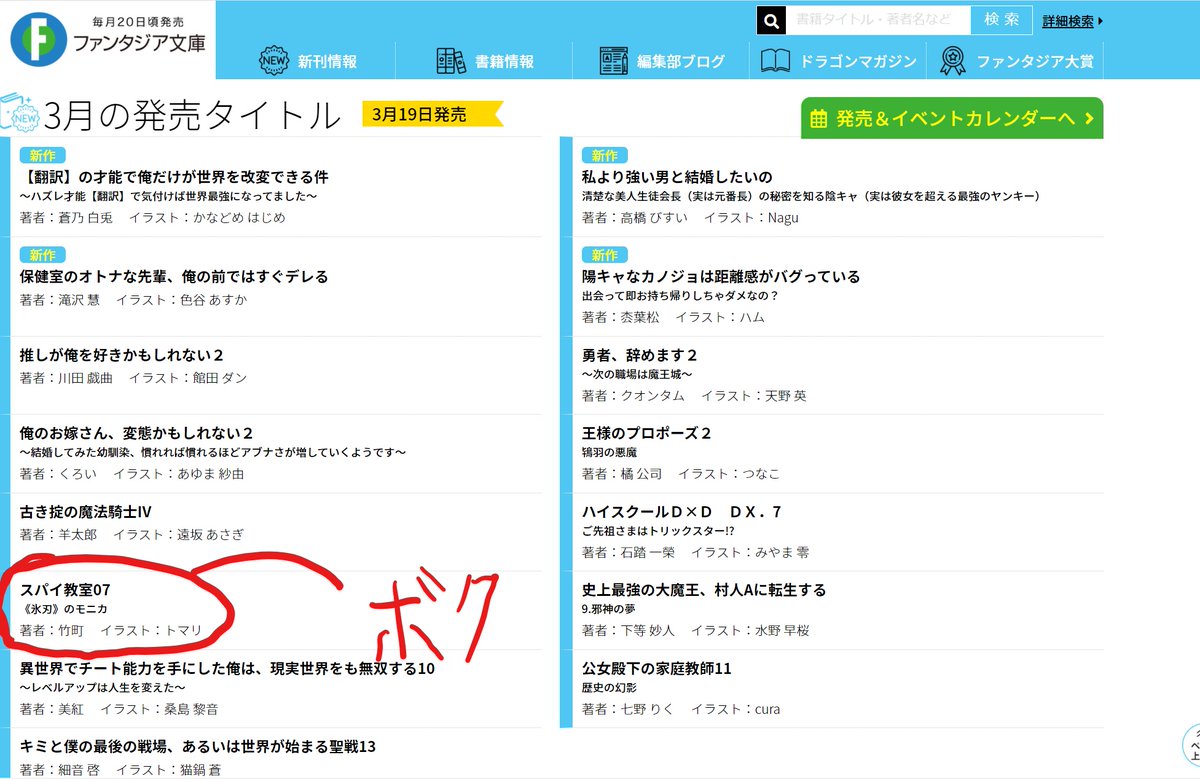
Task: Open 異世界でチート能力を手にした俺は title
Action: coord(227,668)
